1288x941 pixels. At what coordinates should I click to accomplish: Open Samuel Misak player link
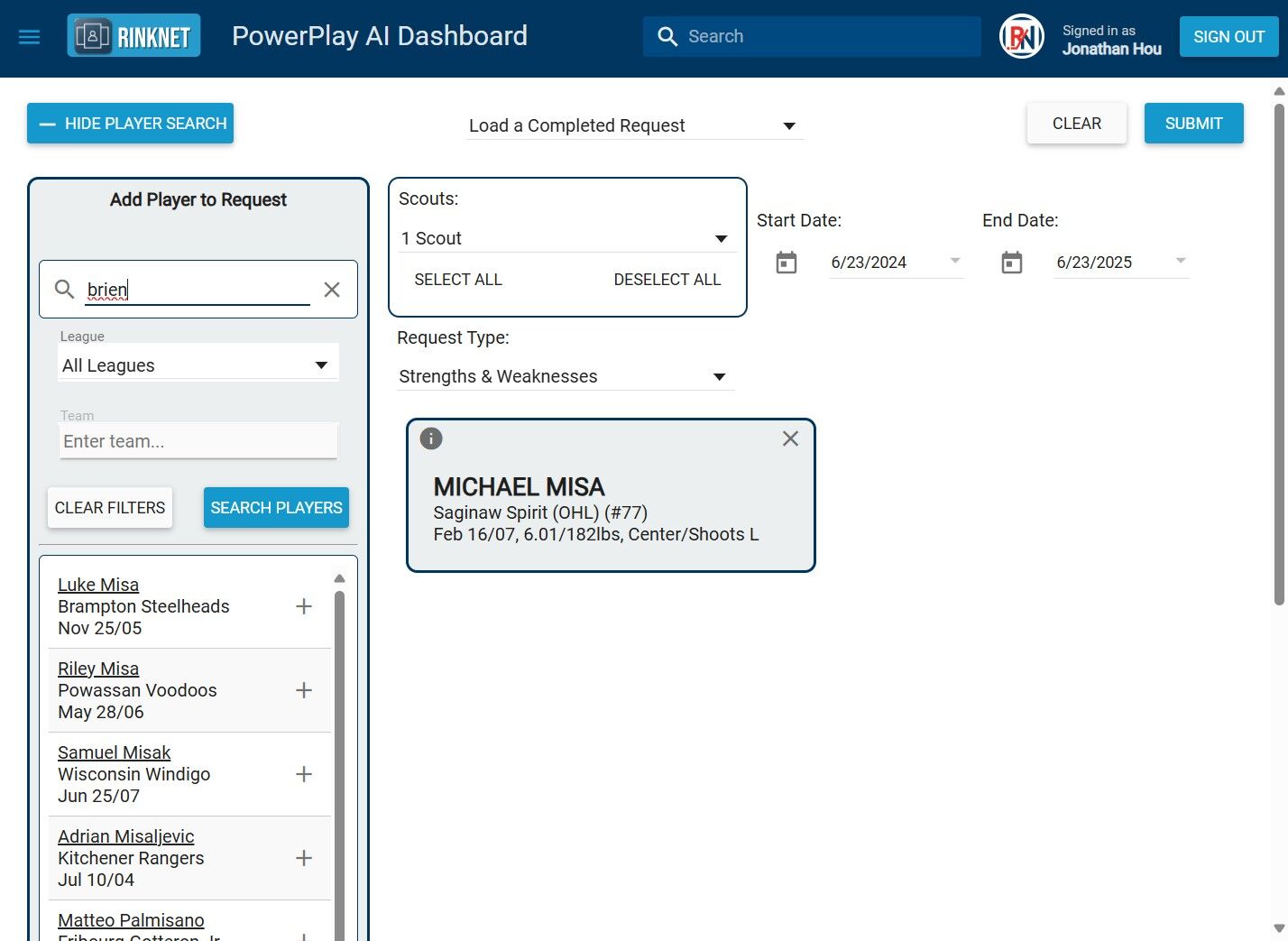[115, 752]
